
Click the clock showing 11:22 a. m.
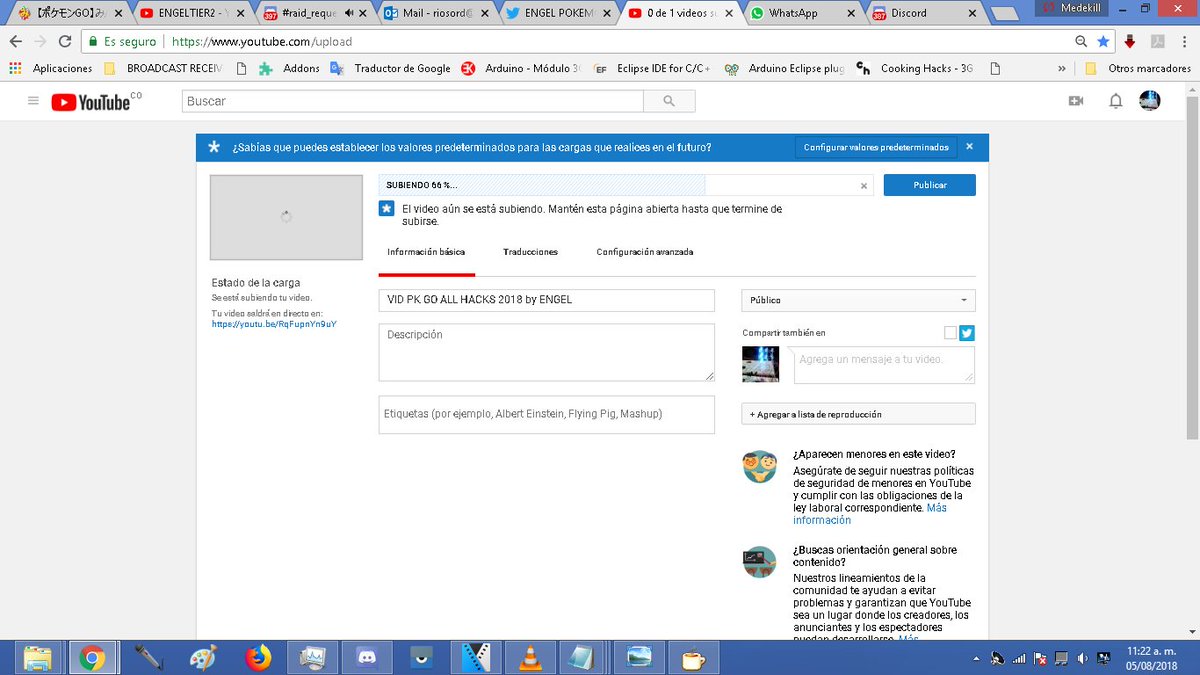tap(1150, 650)
